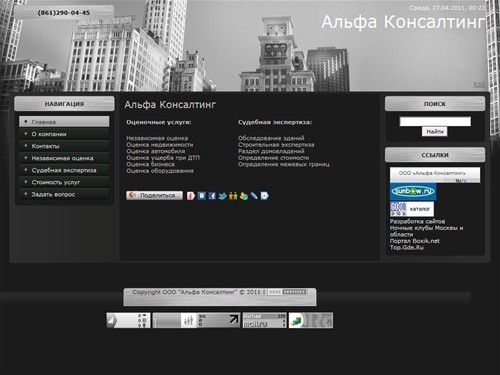Click into the search text field
Viewport: 500px width, 375px height.
[x=435, y=121]
